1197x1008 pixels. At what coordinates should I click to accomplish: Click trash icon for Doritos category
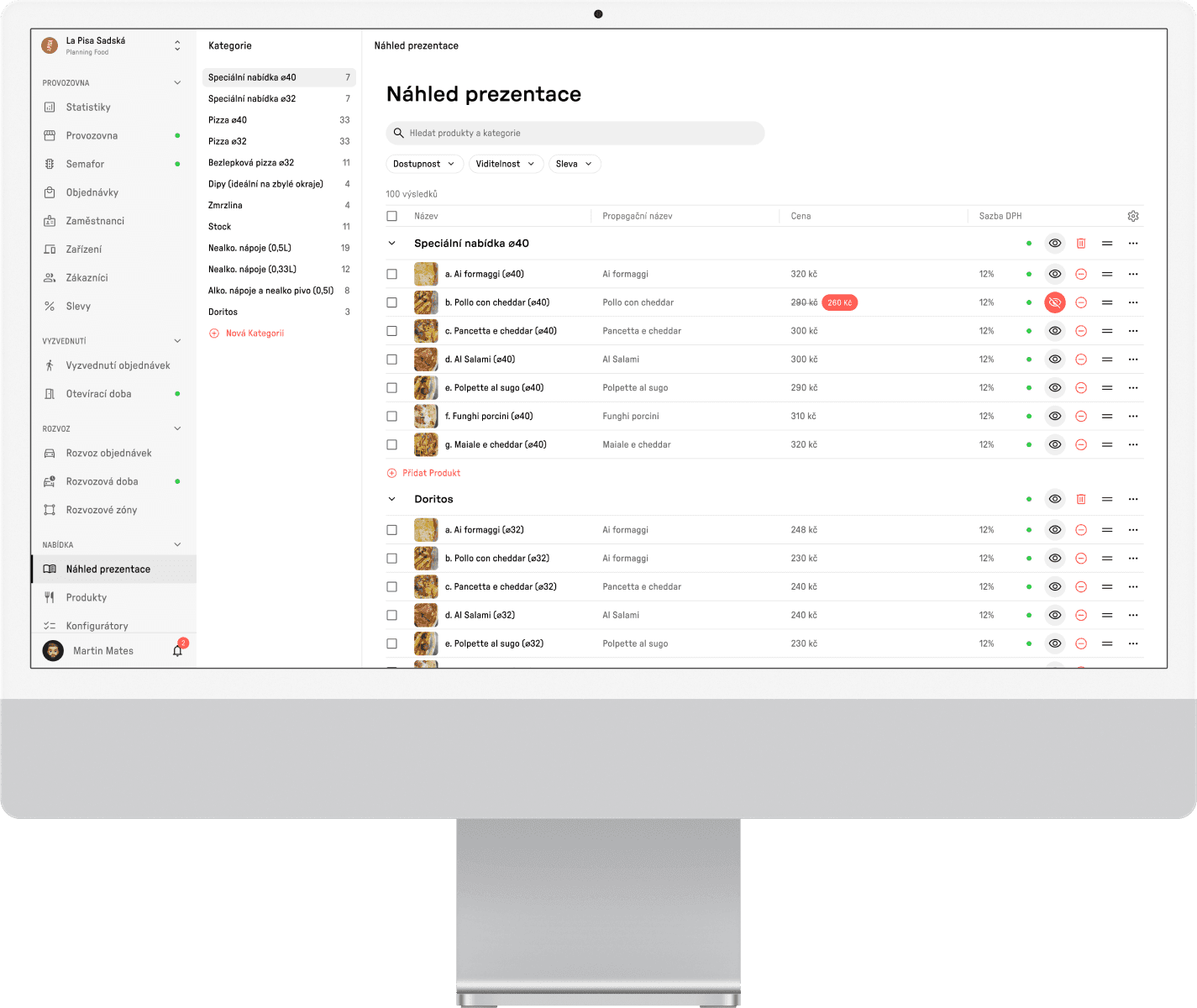(1081, 499)
